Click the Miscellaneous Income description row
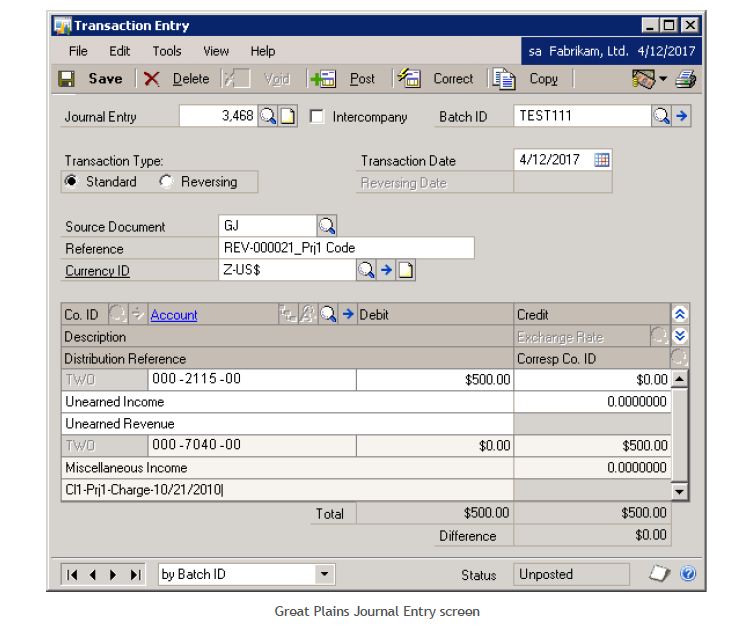Screen dimensions: 749x631 click(x=288, y=468)
